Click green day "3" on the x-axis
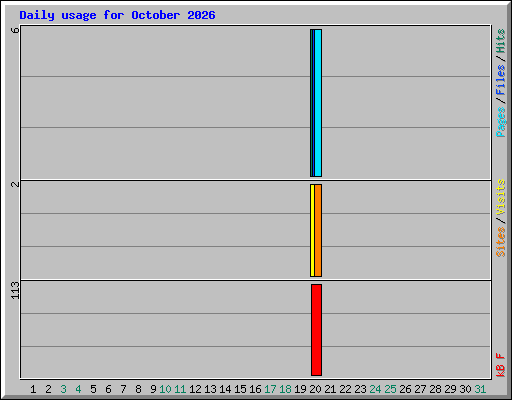This screenshot has width=512, height=400. tap(63, 389)
